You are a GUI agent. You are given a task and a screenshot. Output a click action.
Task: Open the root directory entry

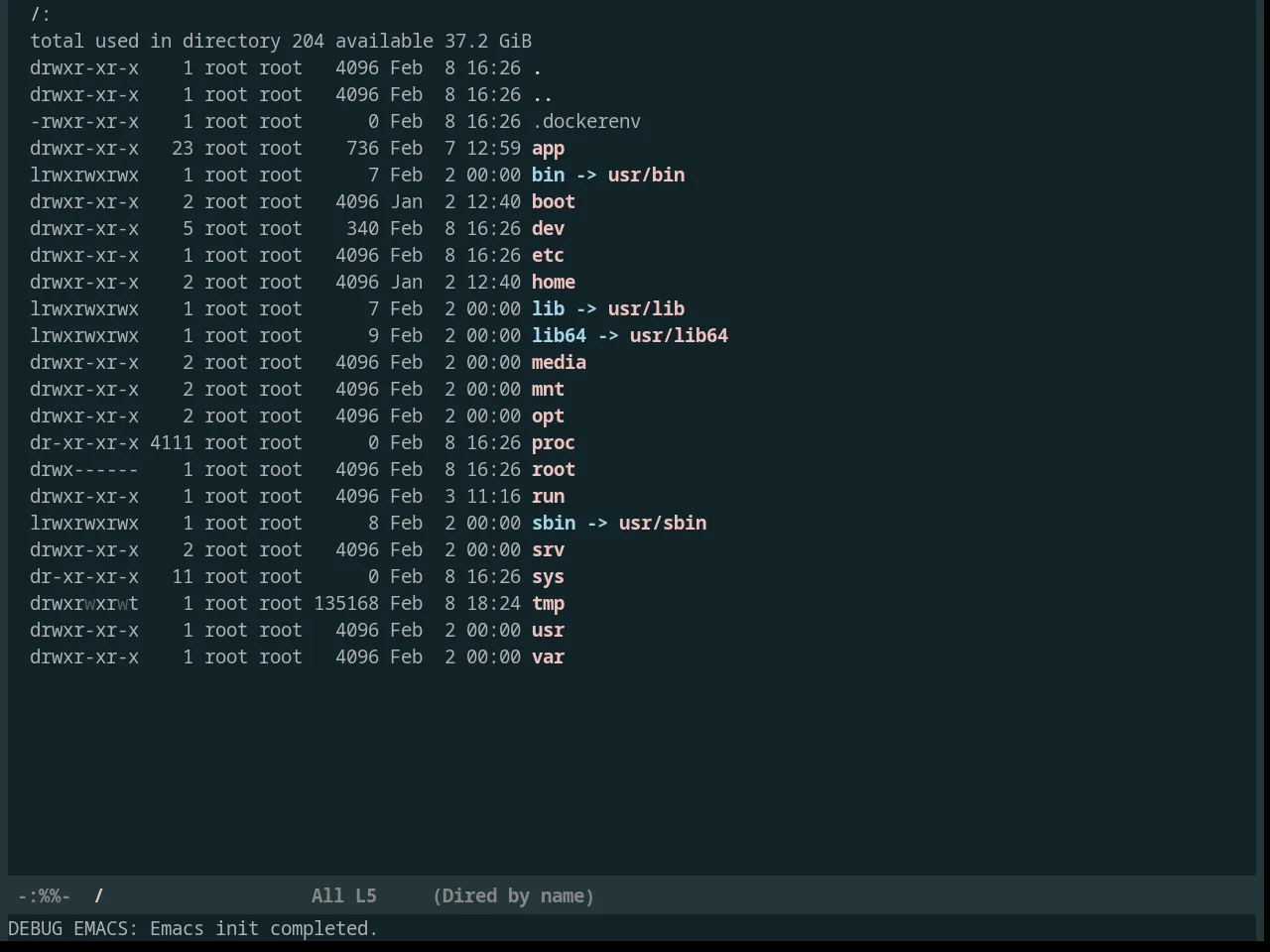554,470
